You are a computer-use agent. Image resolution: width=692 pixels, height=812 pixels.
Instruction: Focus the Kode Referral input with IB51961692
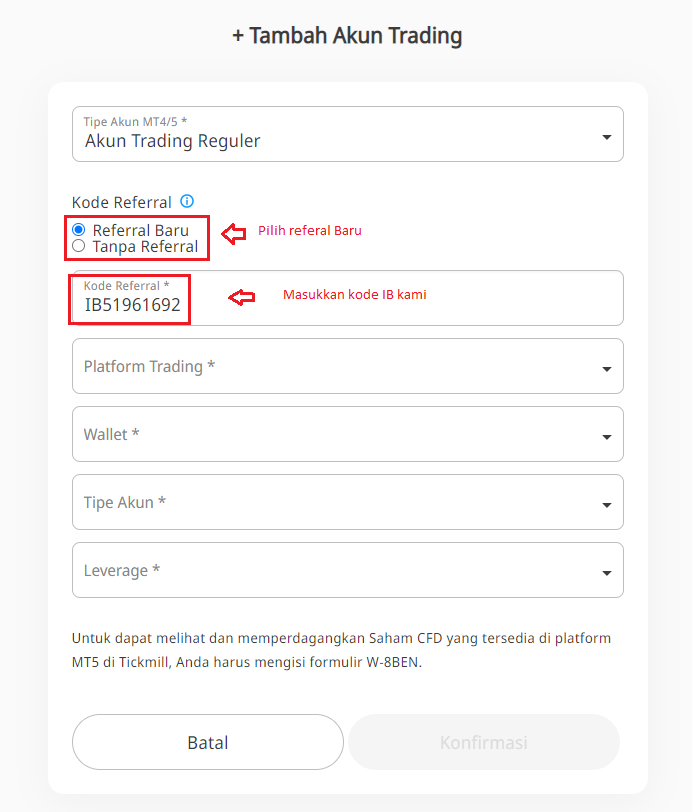pyautogui.click(x=132, y=305)
